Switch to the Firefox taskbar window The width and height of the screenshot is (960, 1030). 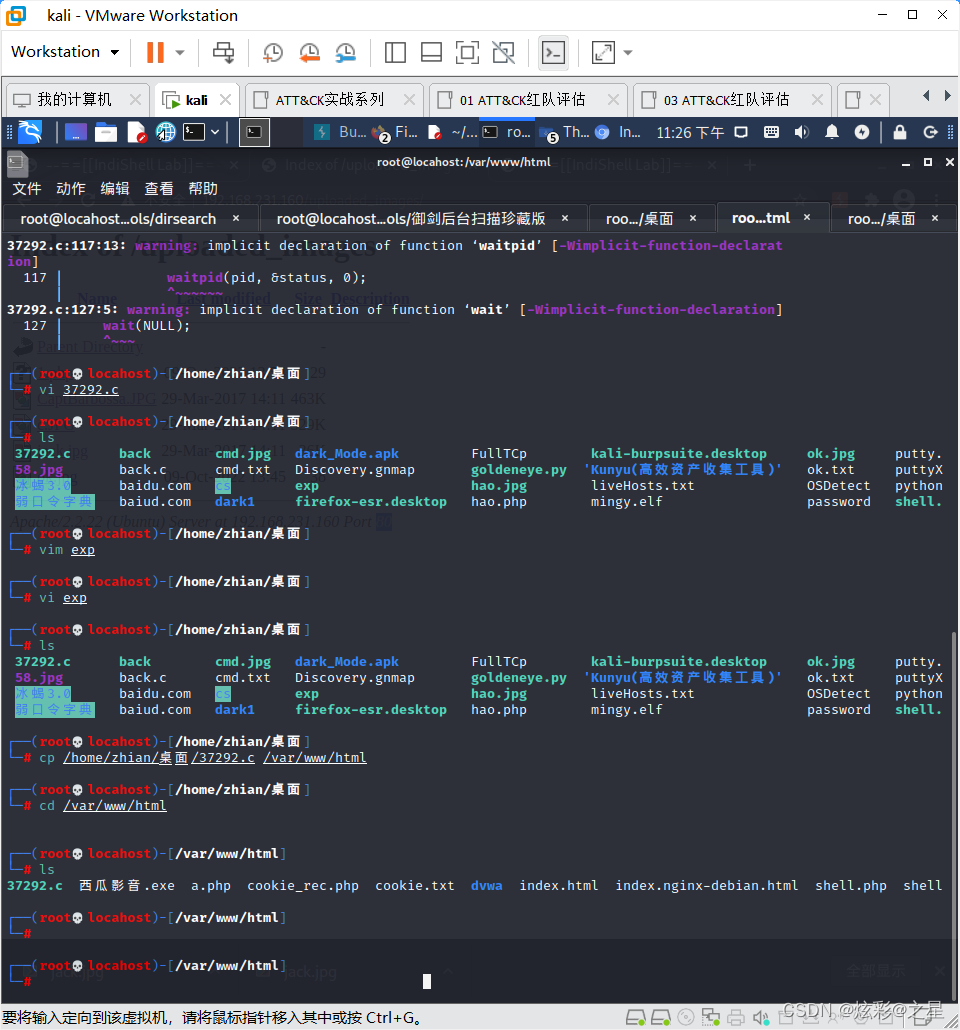click(394, 132)
